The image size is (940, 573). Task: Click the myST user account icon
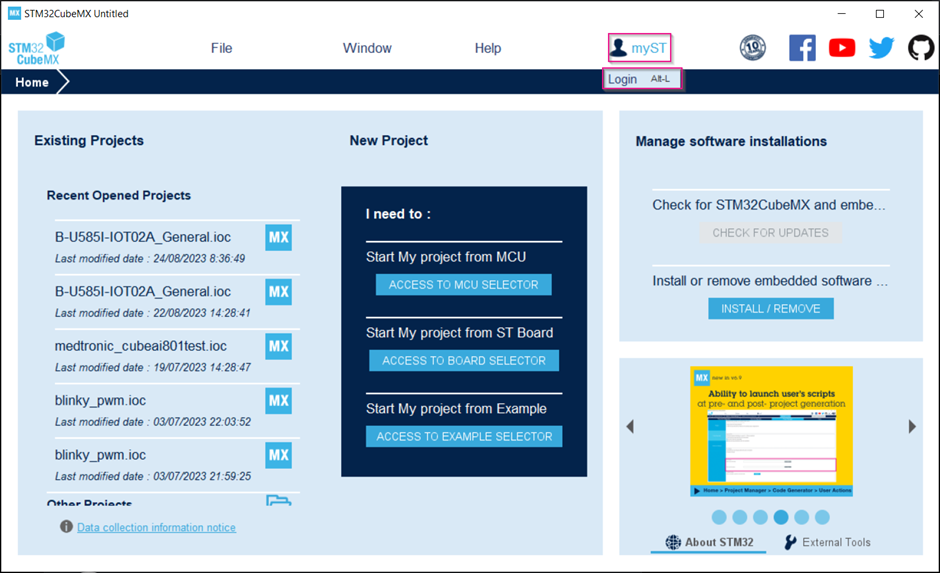(619, 47)
